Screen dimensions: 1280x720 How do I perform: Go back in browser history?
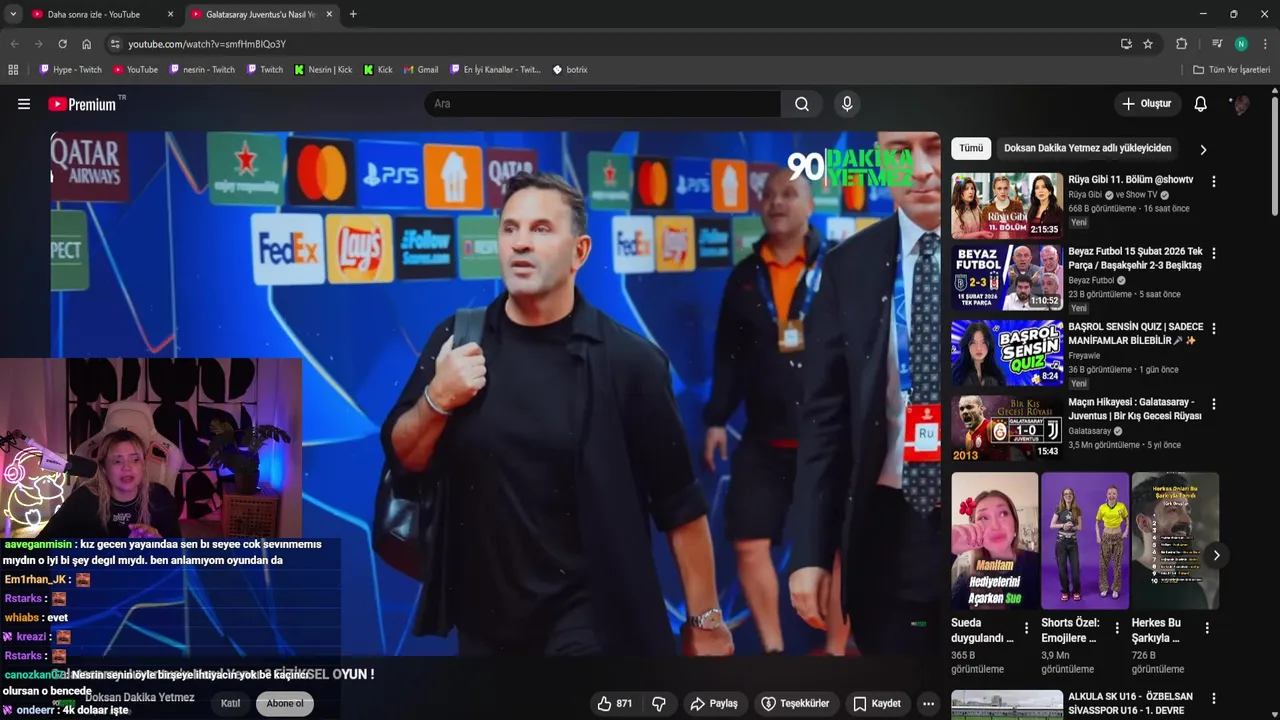pos(14,44)
